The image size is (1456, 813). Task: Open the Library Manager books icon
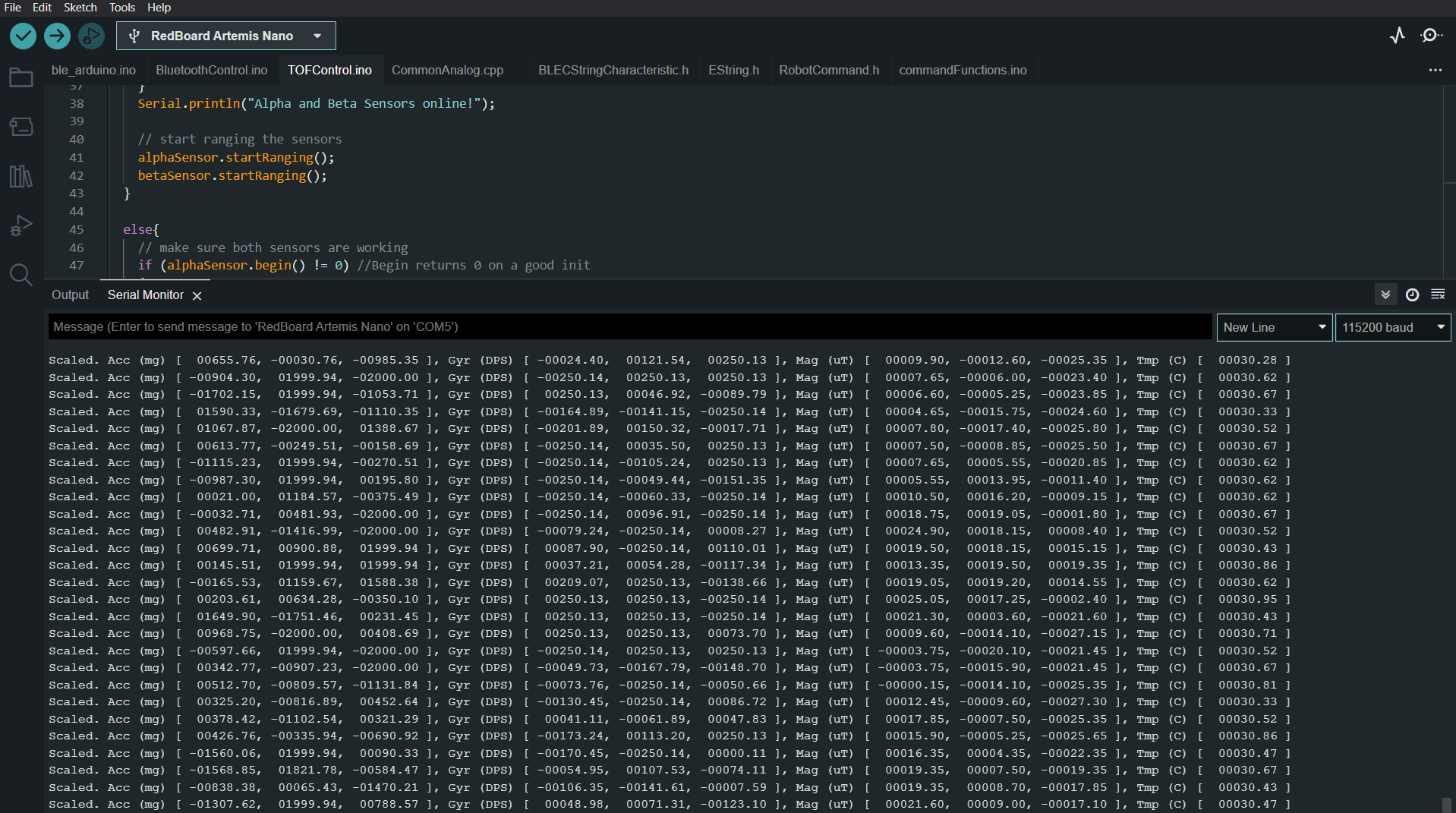point(21,176)
